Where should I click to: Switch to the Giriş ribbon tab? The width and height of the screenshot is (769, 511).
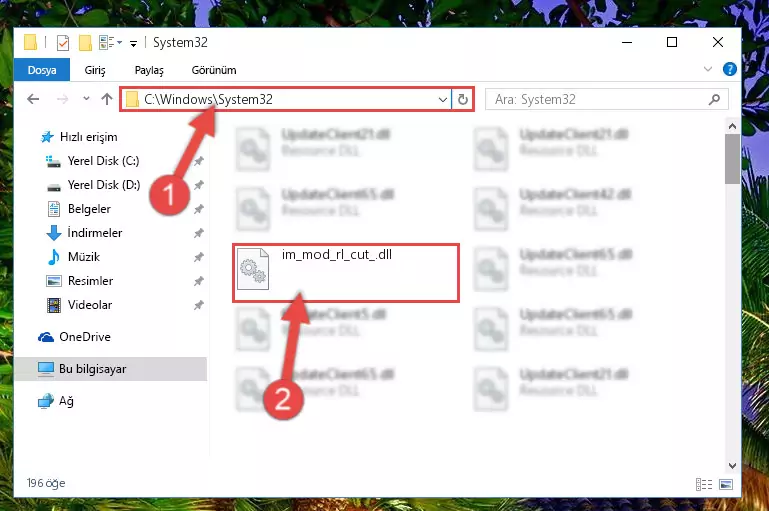pos(95,70)
